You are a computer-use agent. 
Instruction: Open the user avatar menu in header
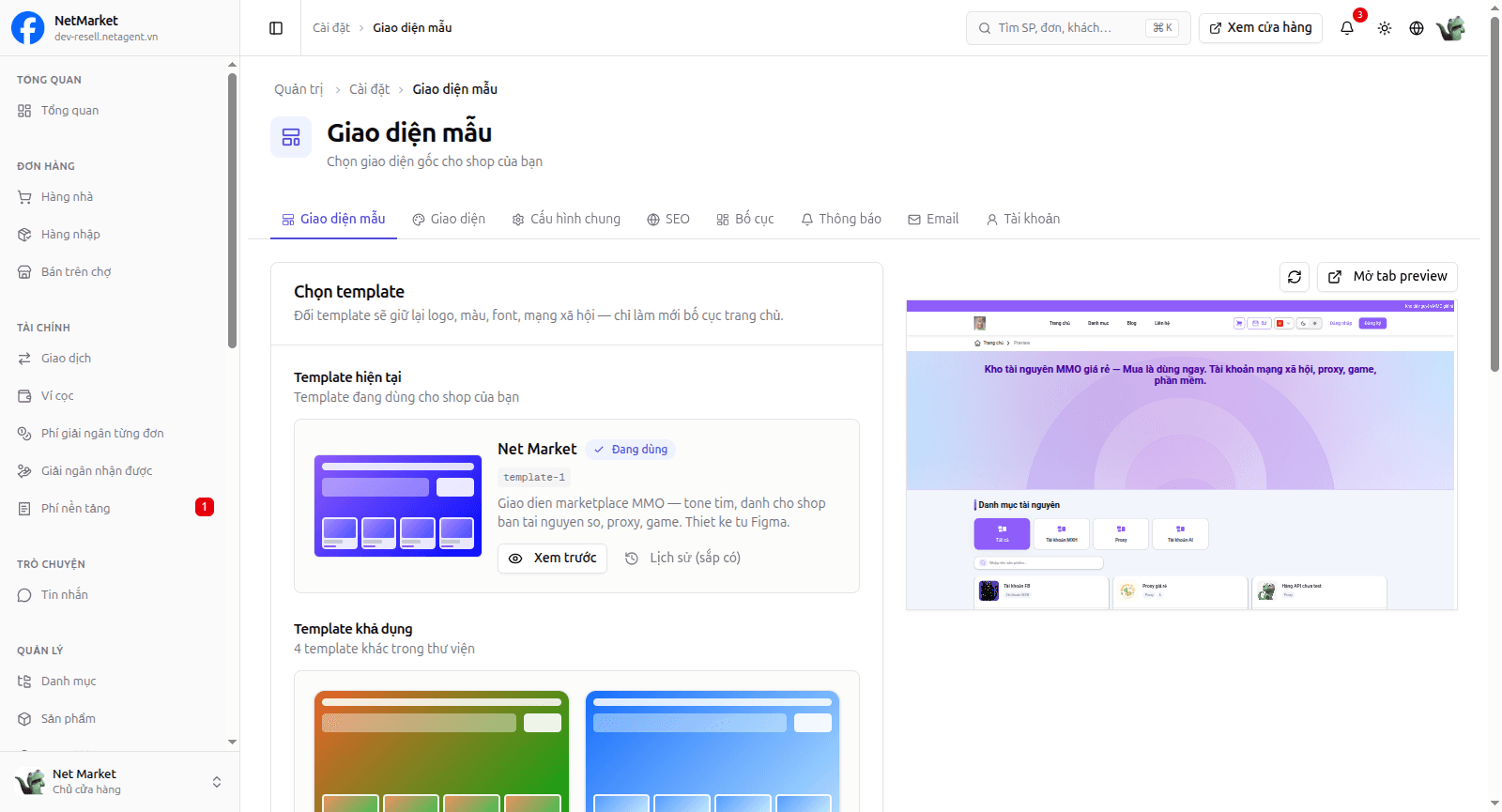pos(1450,28)
